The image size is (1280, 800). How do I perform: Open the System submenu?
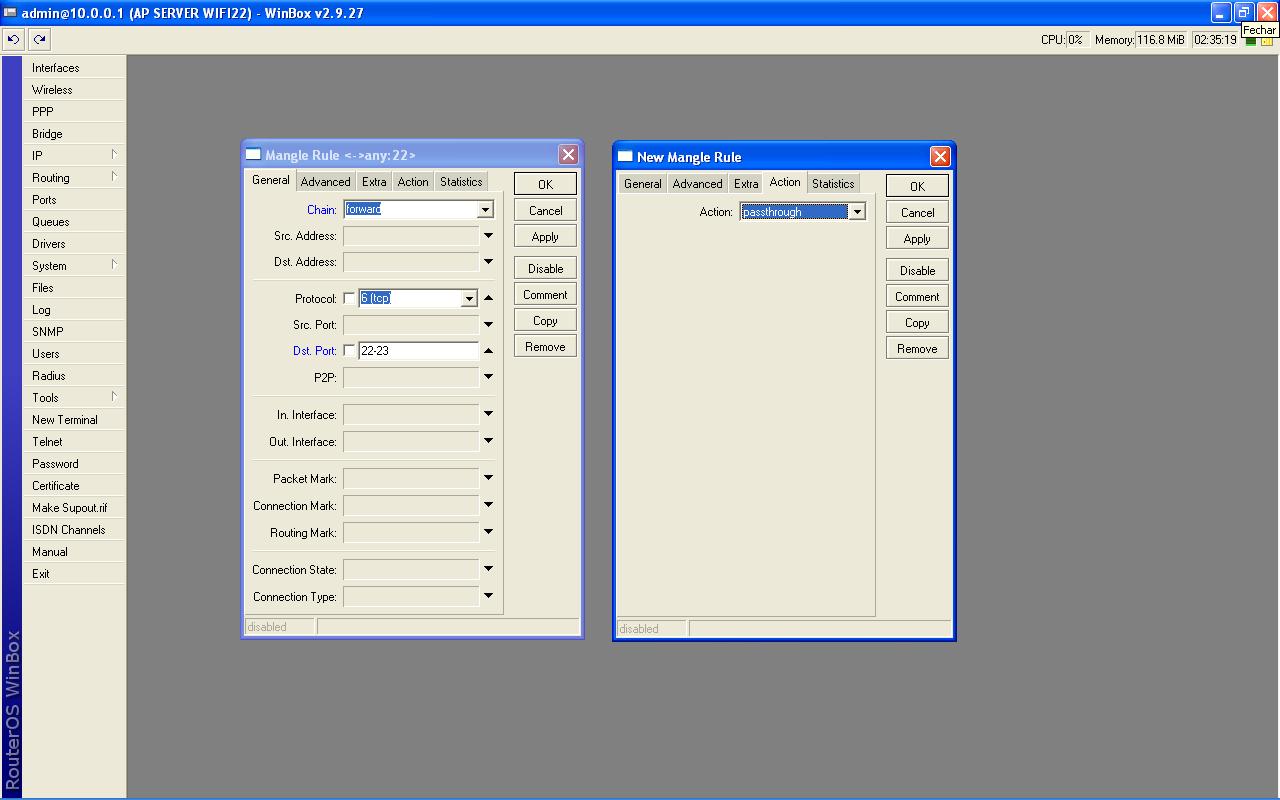click(75, 266)
